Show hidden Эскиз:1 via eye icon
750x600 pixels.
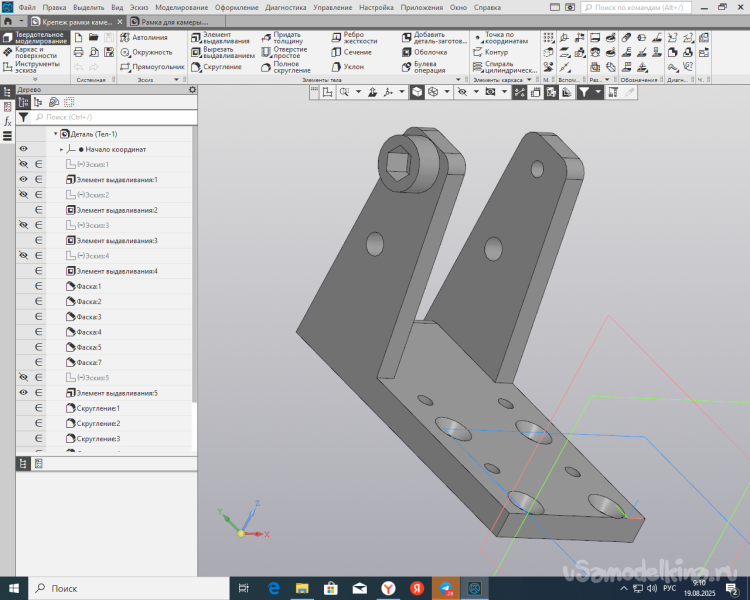[x=23, y=164]
